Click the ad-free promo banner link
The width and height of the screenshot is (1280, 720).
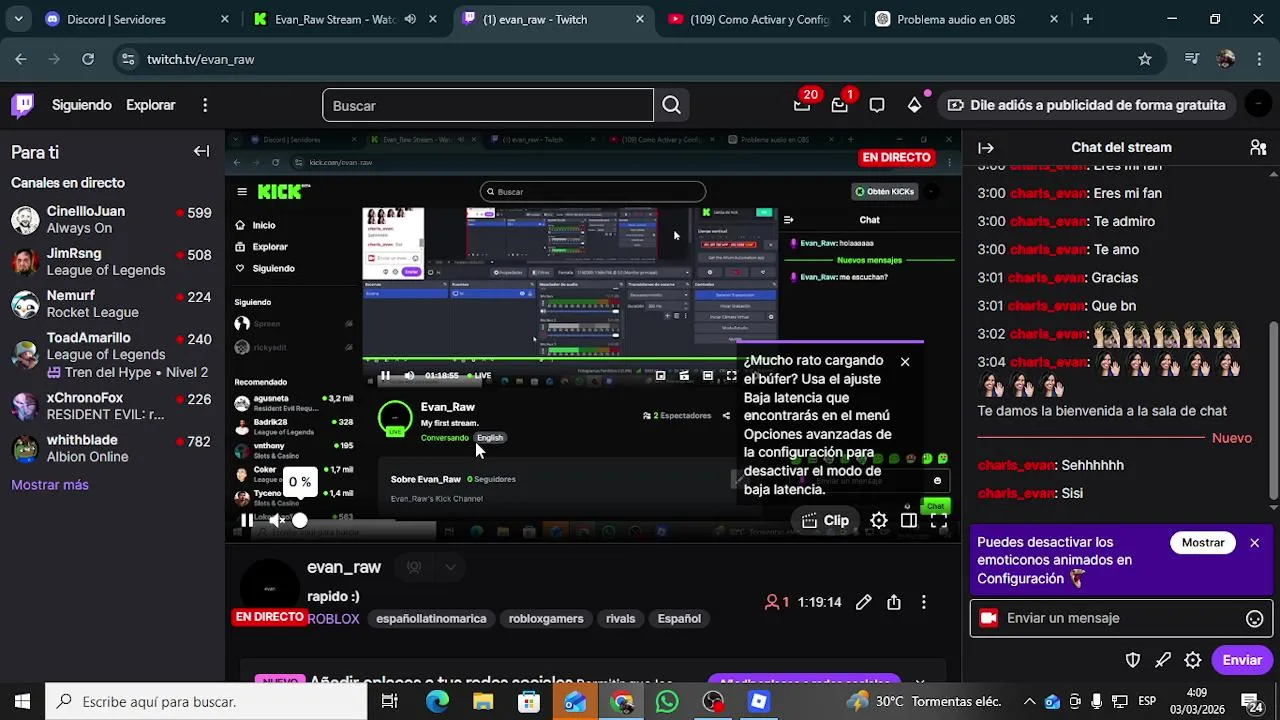point(1087,105)
